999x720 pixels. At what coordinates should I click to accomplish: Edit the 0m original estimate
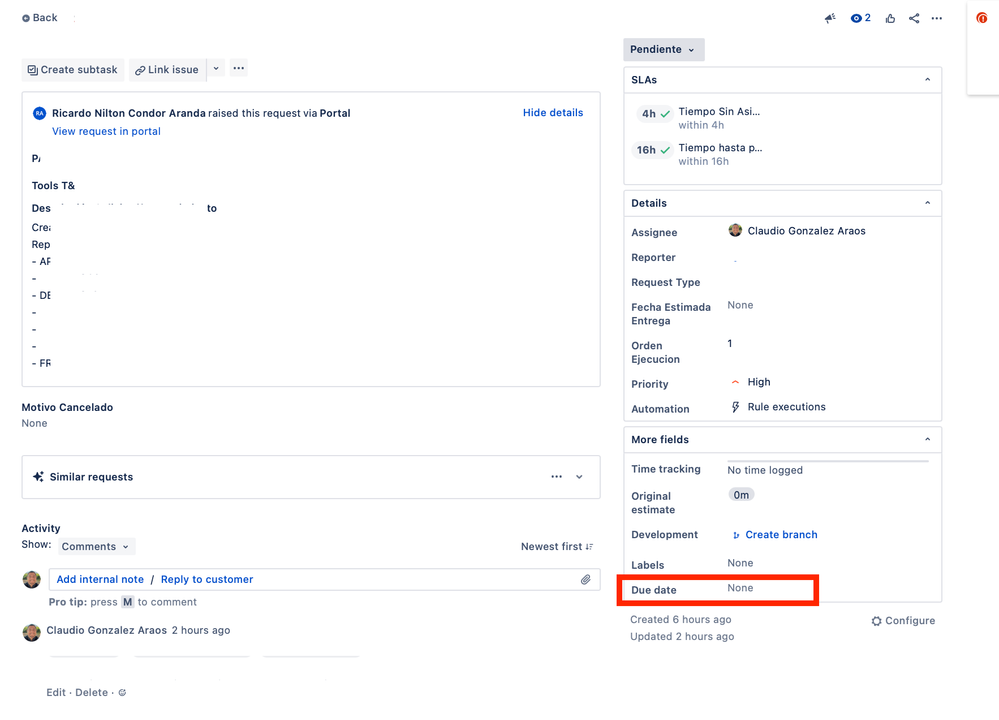(741, 495)
